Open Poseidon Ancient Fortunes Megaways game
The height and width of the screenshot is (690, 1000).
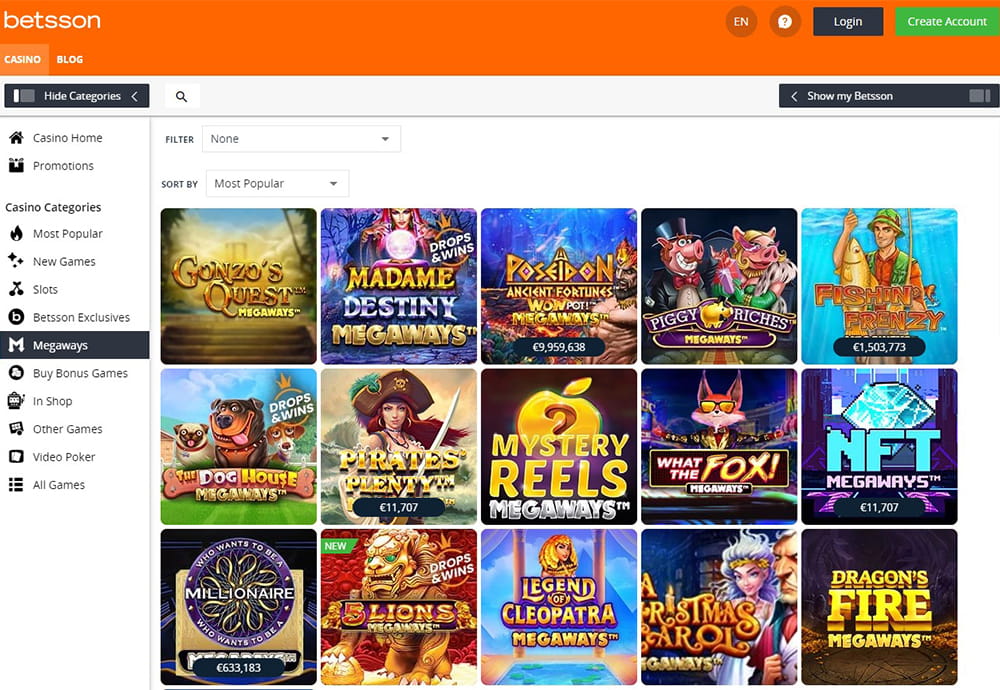click(559, 286)
